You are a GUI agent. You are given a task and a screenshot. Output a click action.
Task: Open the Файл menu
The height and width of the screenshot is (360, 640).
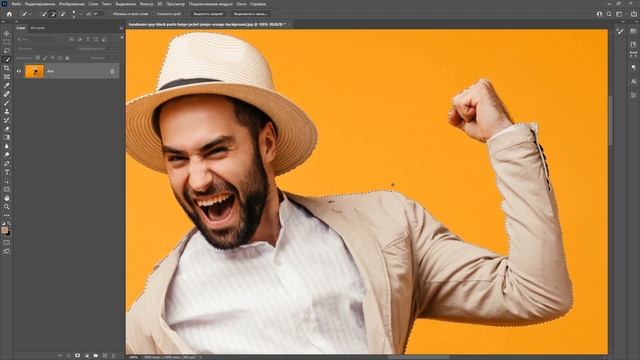point(16,4)
